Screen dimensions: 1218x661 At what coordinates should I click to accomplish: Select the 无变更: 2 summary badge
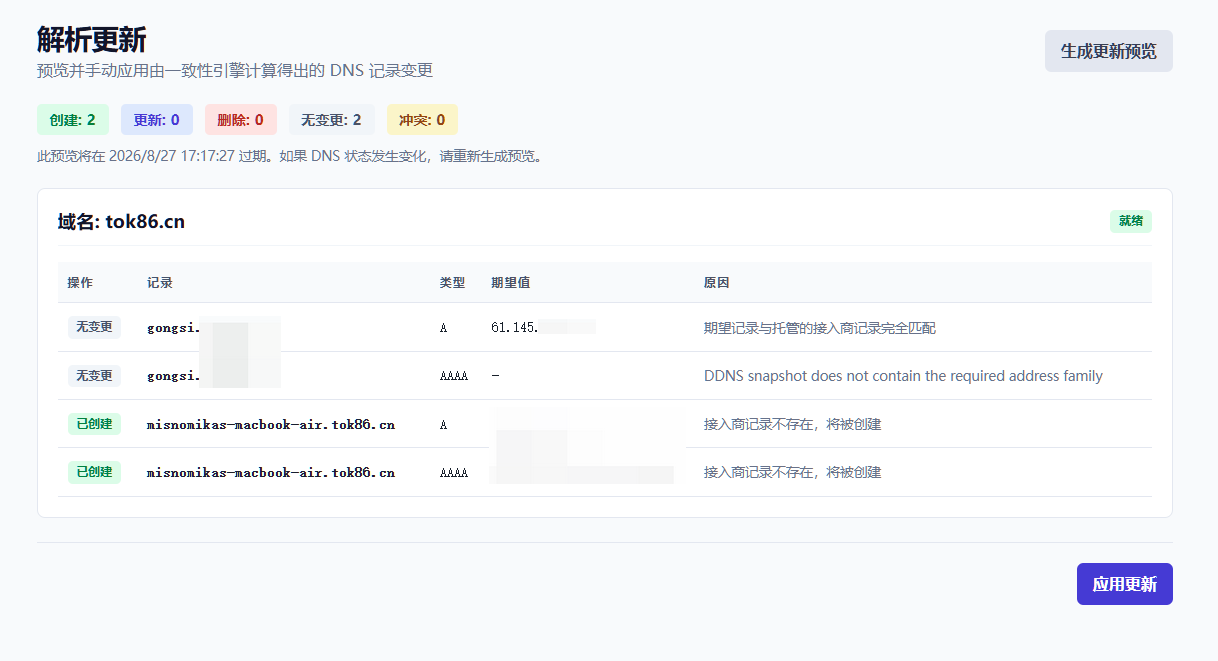point(331,120)
